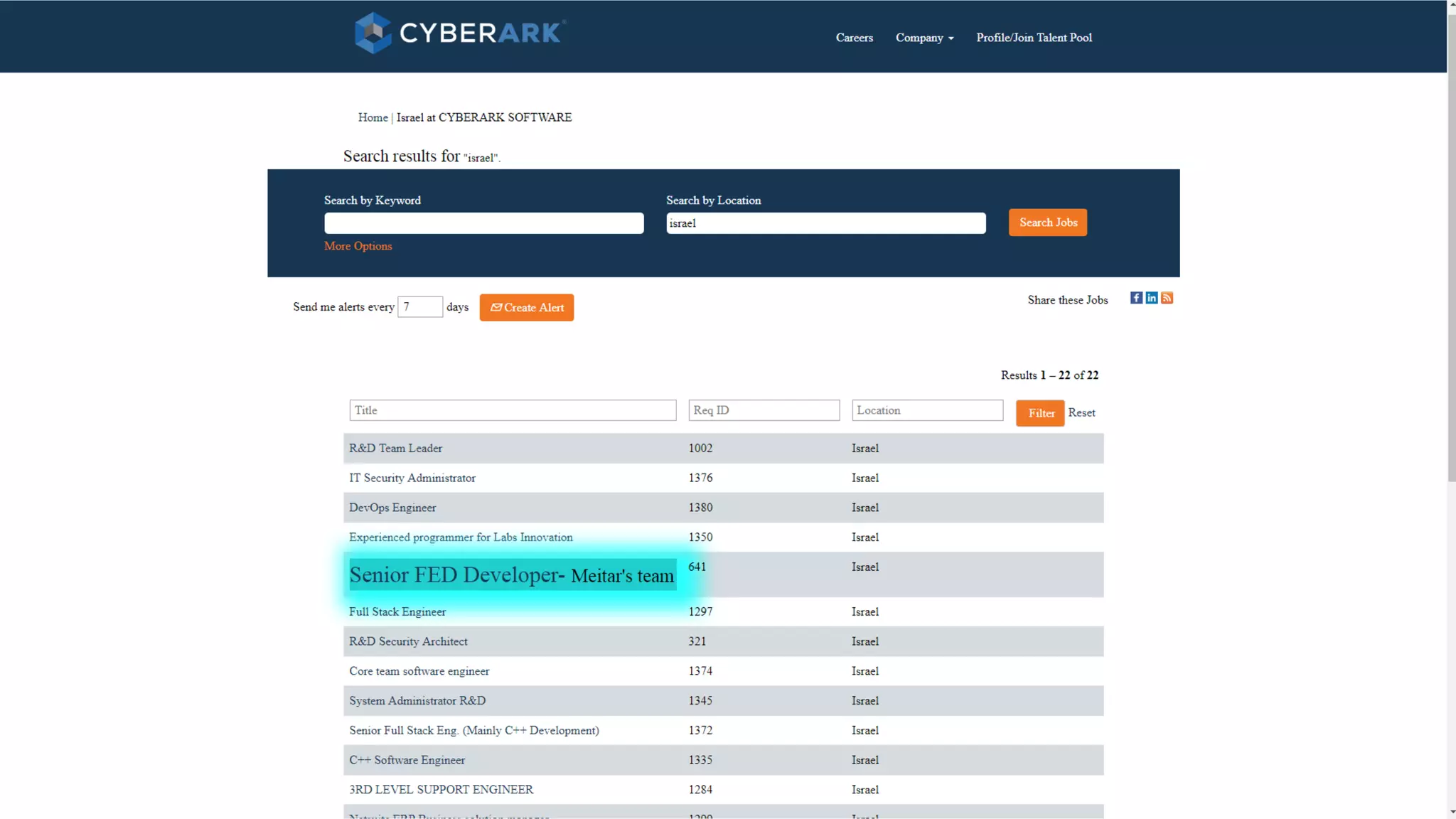Share jobs on Facebook icon

pyautogui.click(x=1136, y=298)
